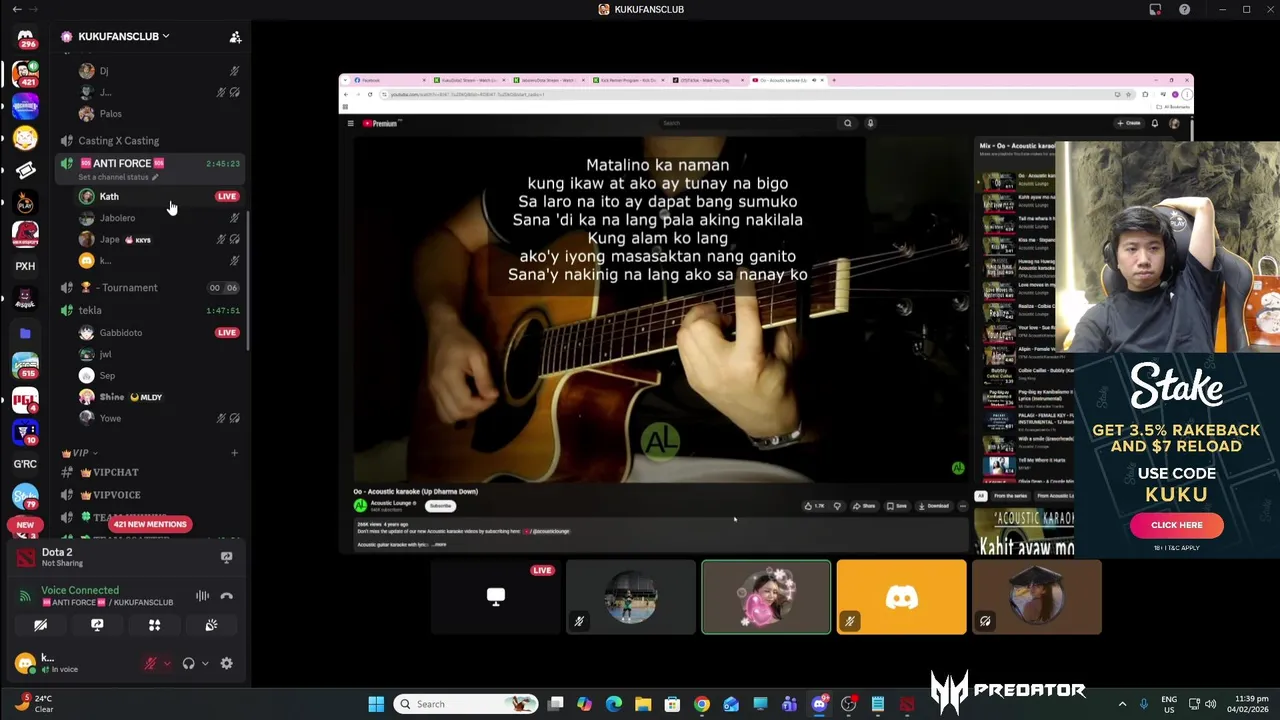Select user Jabolero in voice list
This screenshot has height=720, width=1280.
[117, 218]
